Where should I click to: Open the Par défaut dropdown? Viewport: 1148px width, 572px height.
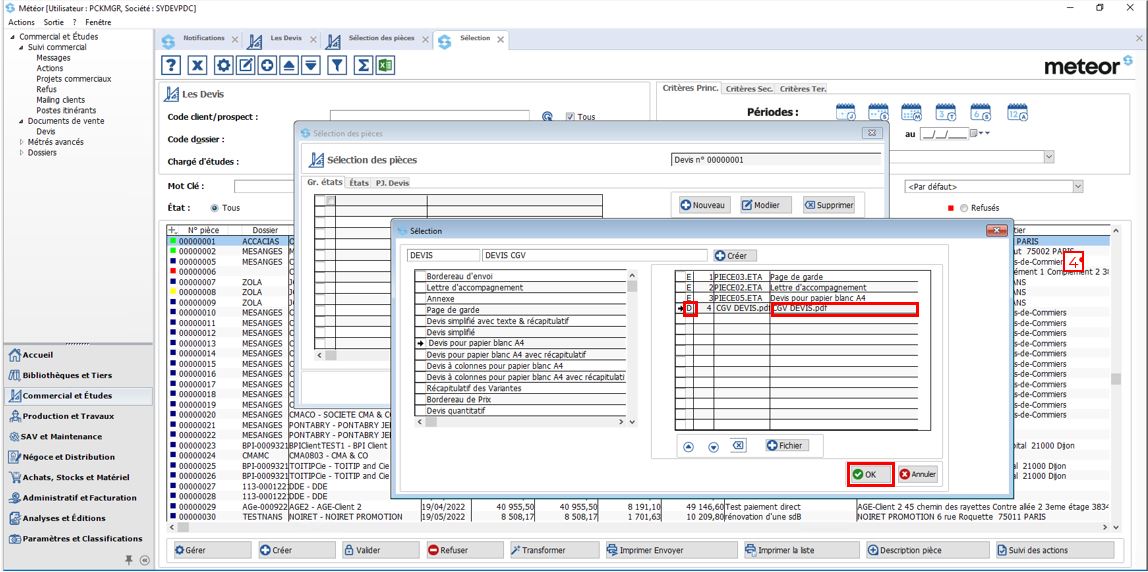click(1077, 187)
